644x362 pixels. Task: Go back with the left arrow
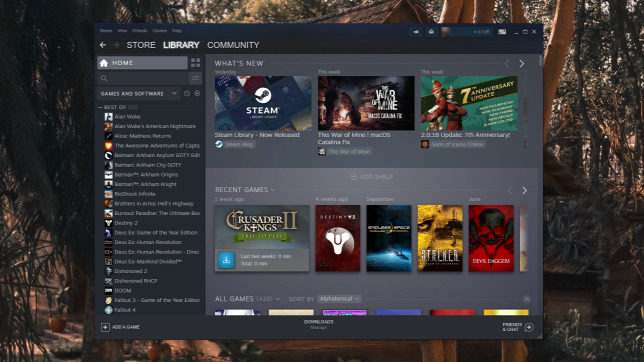pyautogui.click(x=103, y=45)
